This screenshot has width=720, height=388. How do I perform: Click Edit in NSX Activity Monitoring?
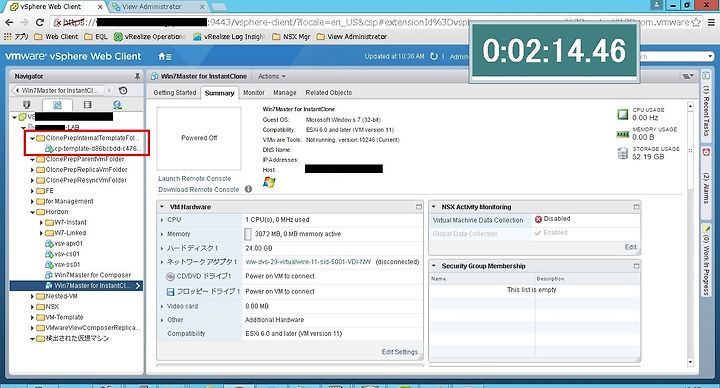click(630, 247)
